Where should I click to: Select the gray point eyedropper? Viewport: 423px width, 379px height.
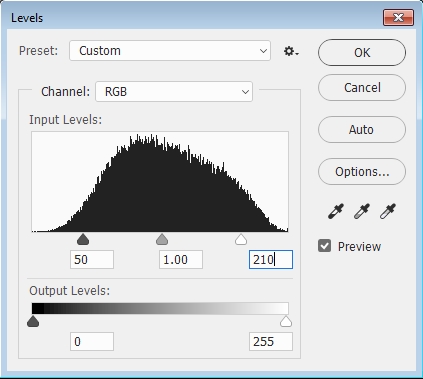tap(362, 211)
